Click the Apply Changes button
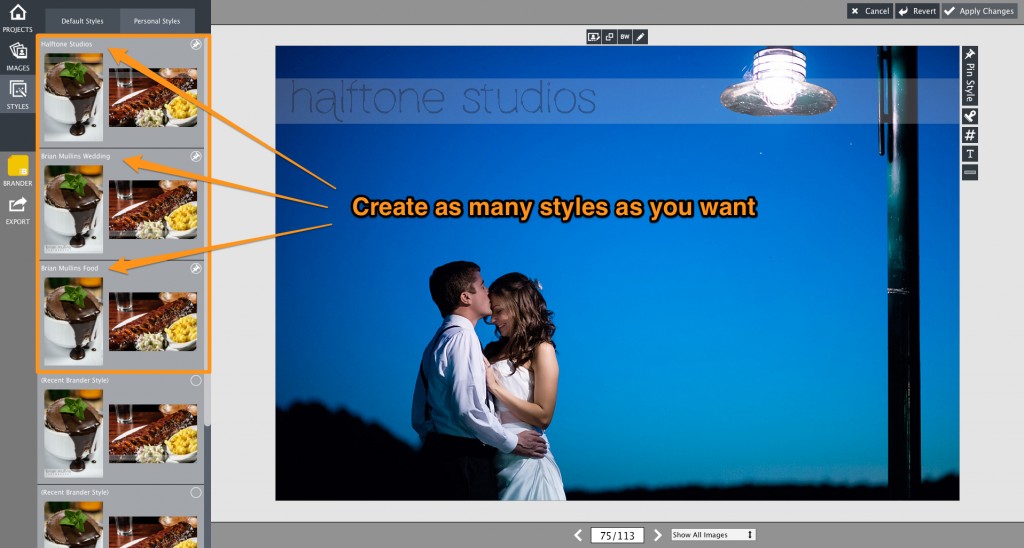Viewport: 1024px width, 548px height. pos(978,11)
